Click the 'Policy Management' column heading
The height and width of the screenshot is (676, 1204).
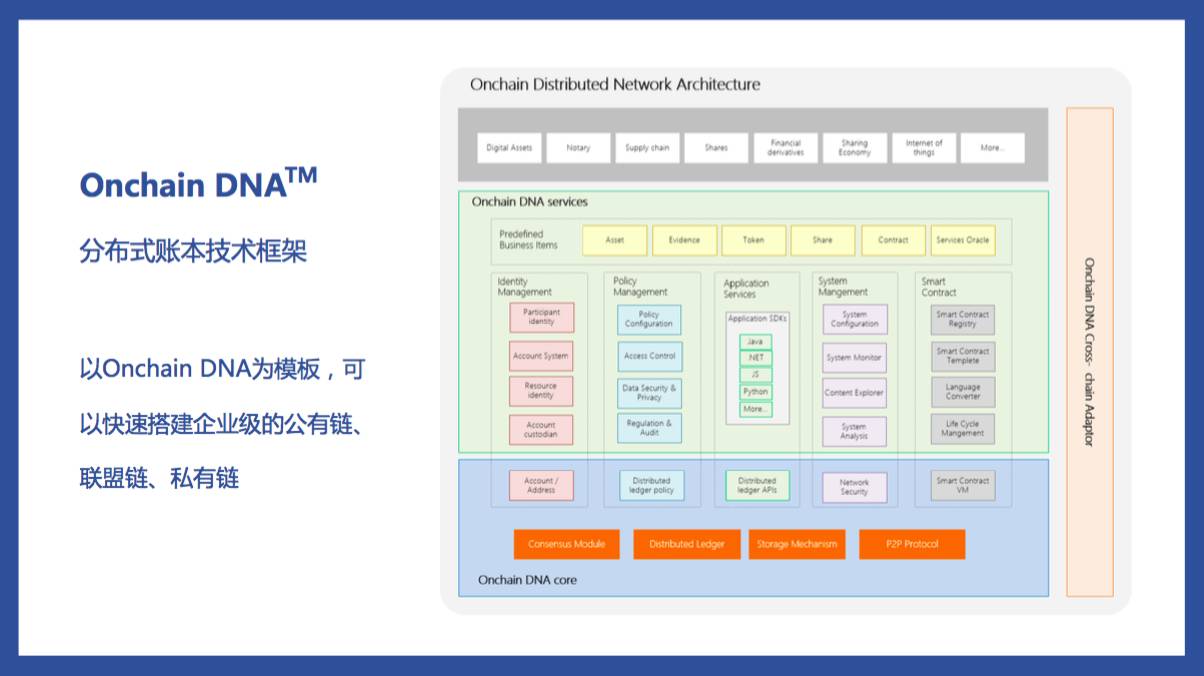click(x=640, y=287)
